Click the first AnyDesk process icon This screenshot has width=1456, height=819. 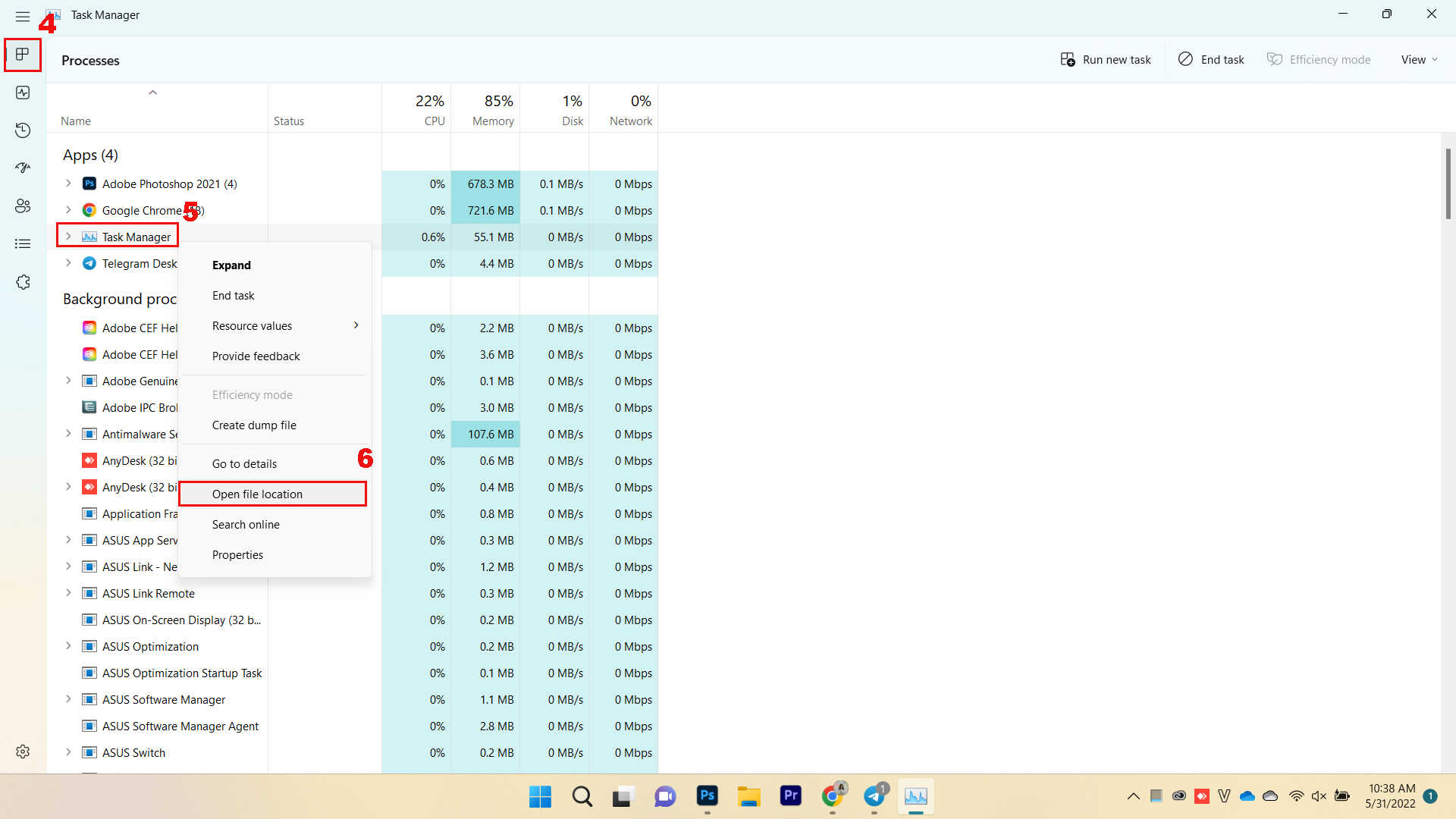pyautogui.click(x=89, y=461)
